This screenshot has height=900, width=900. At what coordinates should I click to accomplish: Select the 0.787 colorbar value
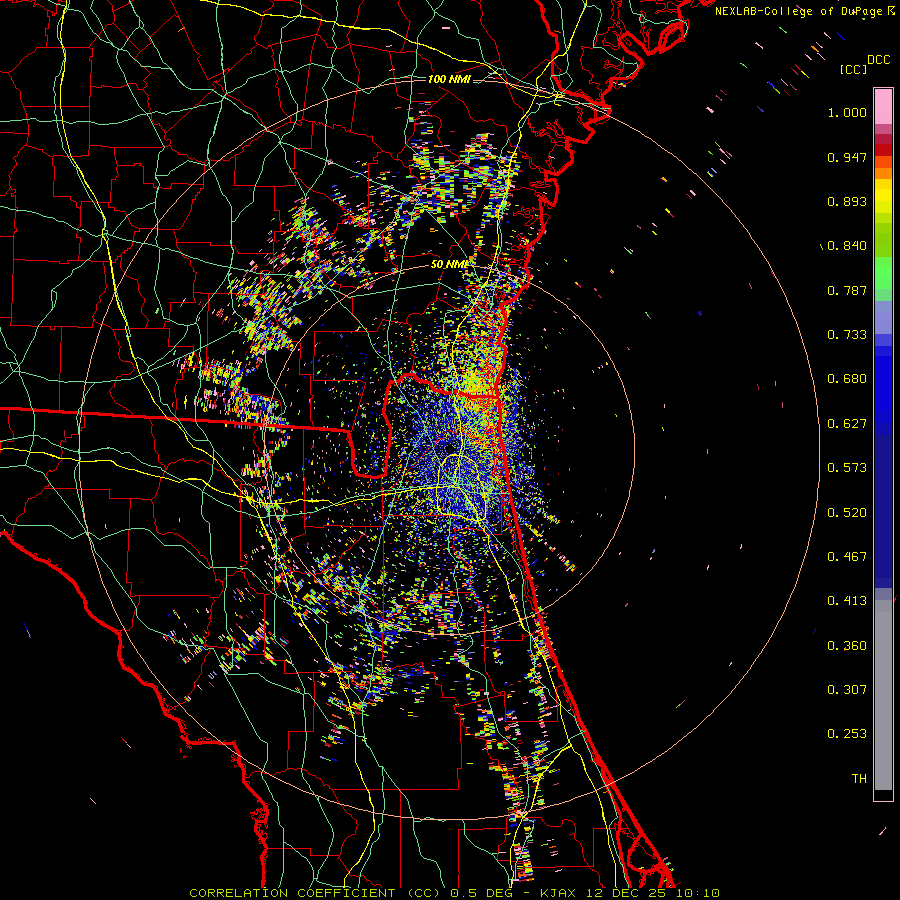click(x=847, y=290)
